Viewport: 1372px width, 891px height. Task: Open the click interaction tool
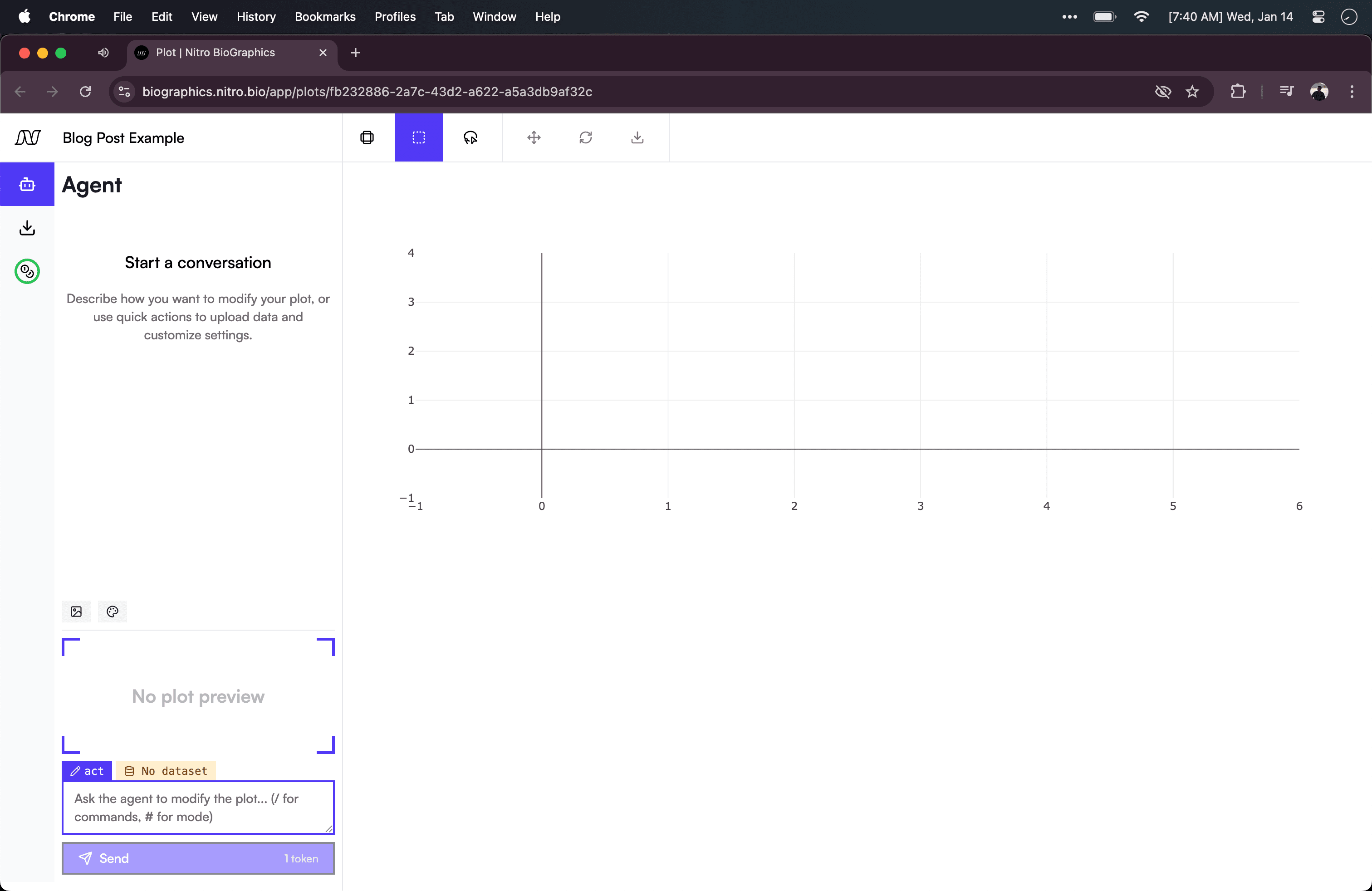[x=471, y=138]
